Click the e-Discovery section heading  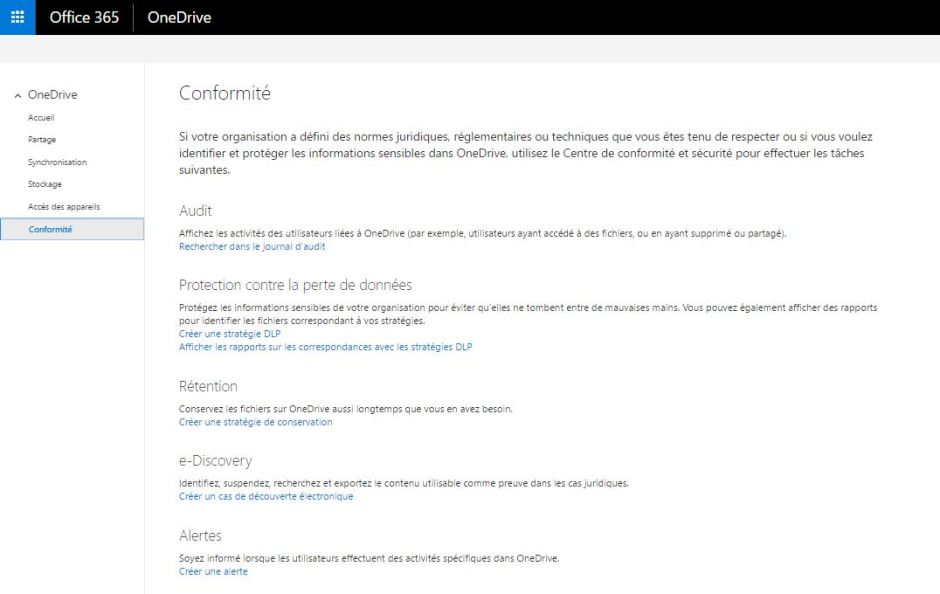pos(215,461)
